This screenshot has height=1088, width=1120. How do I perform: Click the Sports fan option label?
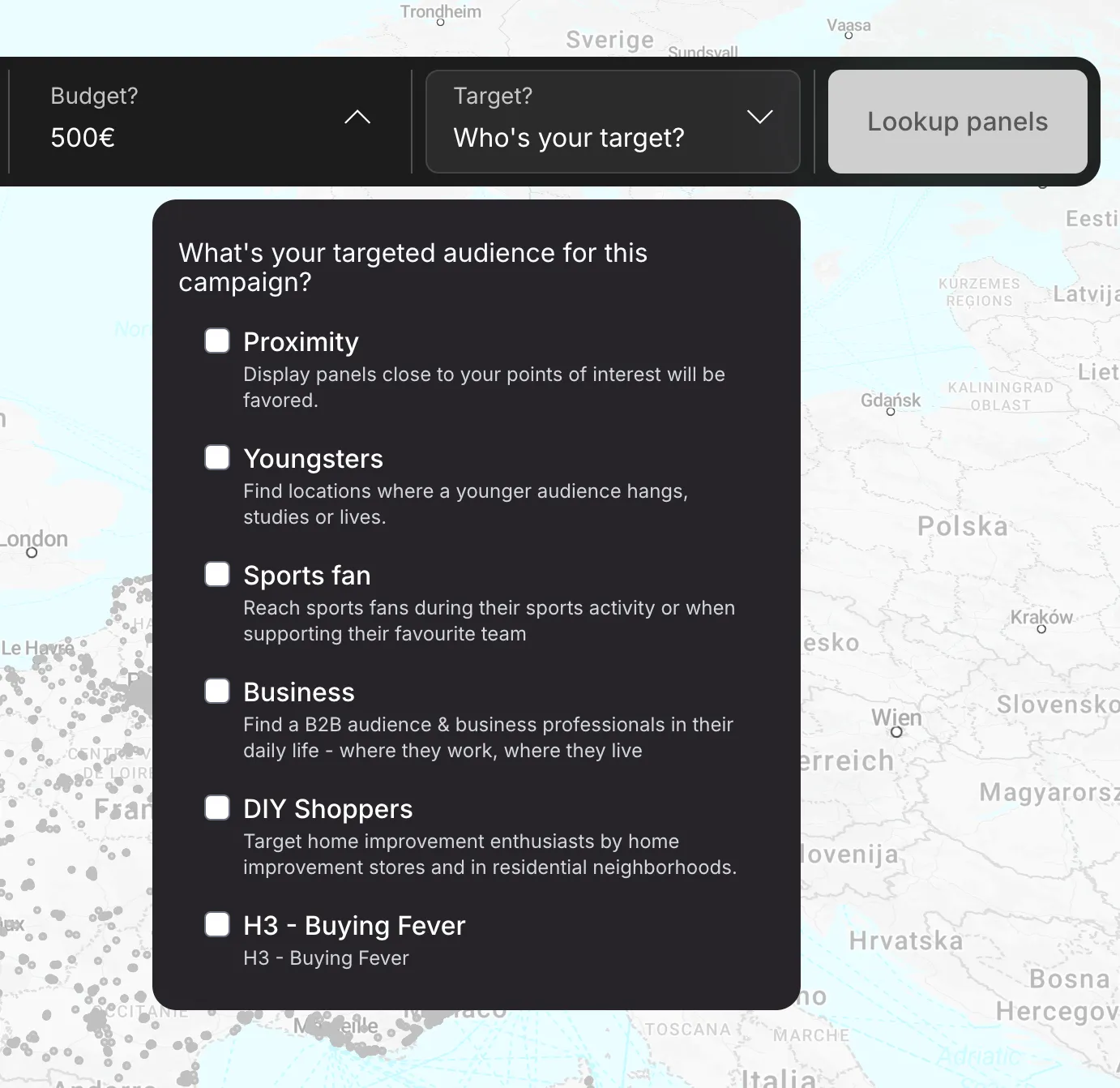coord(307,576)
